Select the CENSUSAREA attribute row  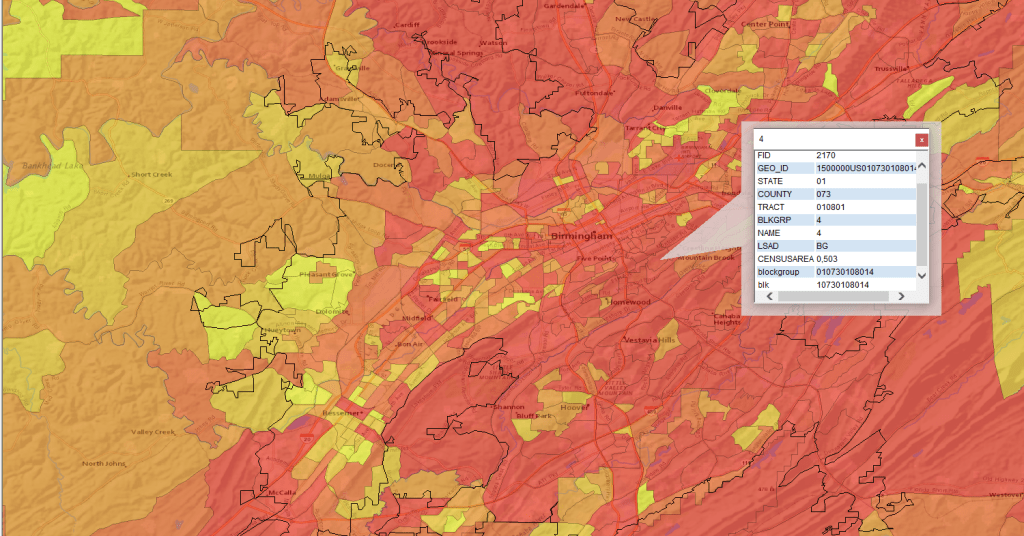834,259
